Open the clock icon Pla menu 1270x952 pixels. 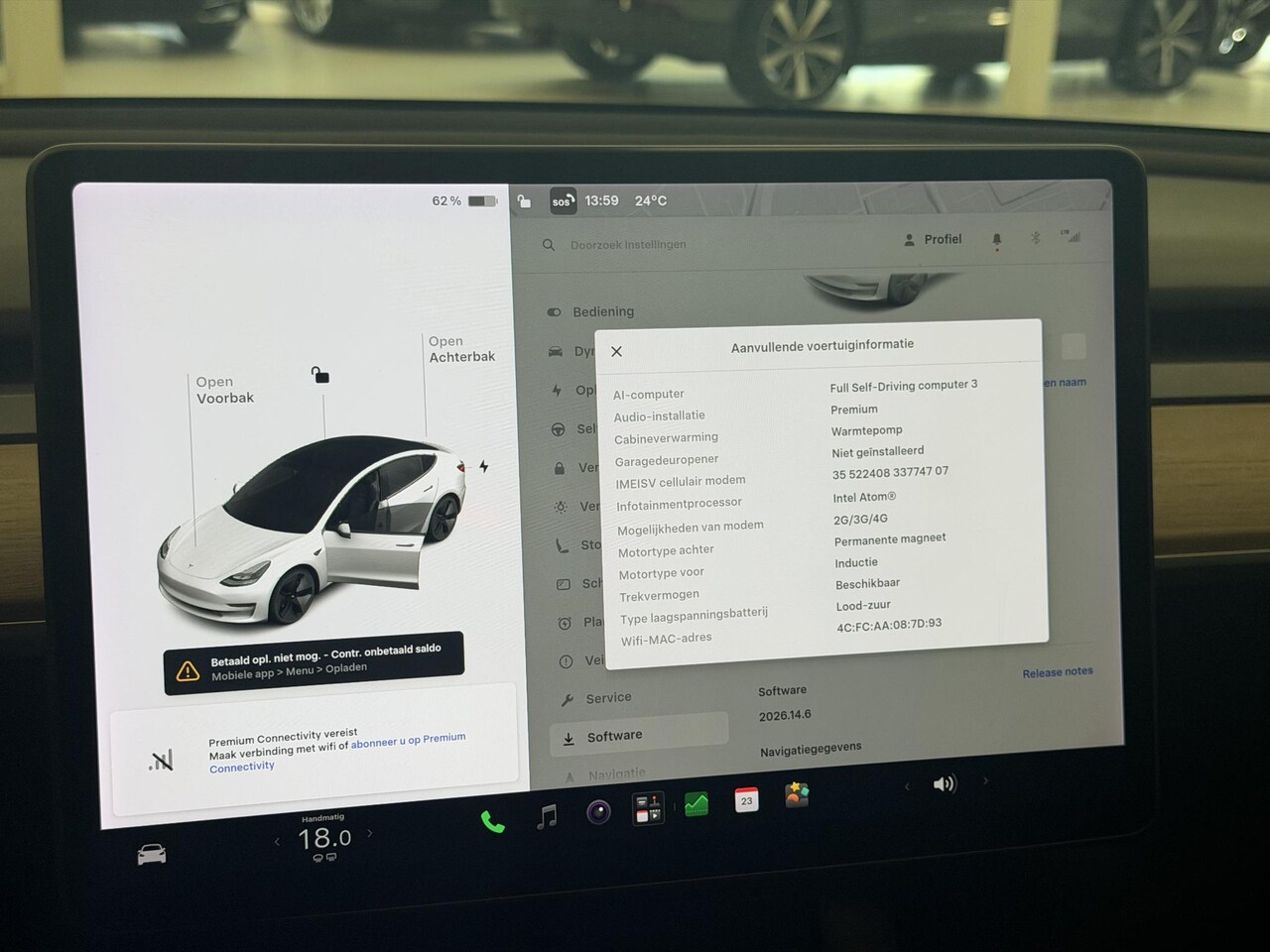(x=580, y=623)
